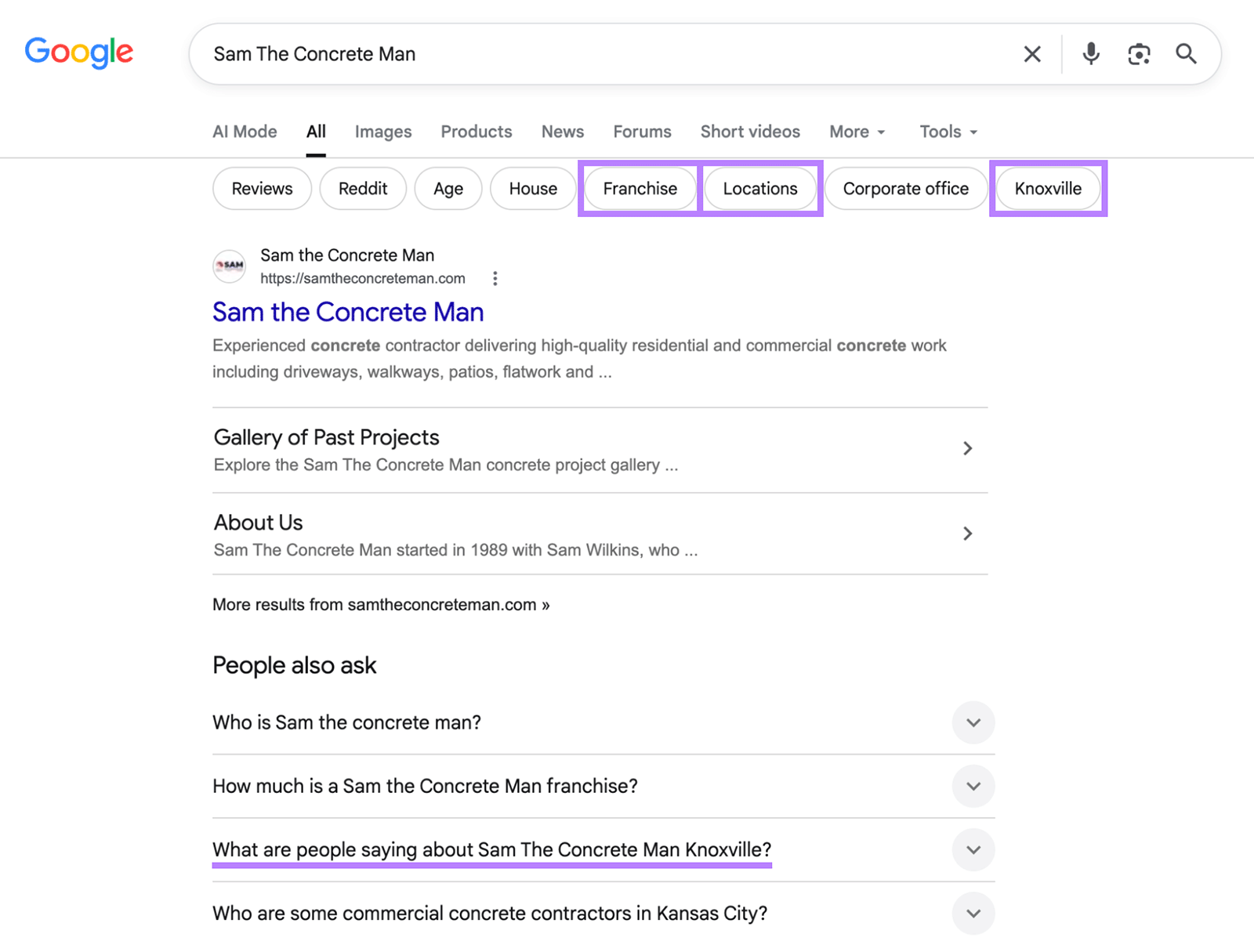This screenshot has width=1254, height=952.
Task: Choose the Locations filter chip
Action: 760,188
